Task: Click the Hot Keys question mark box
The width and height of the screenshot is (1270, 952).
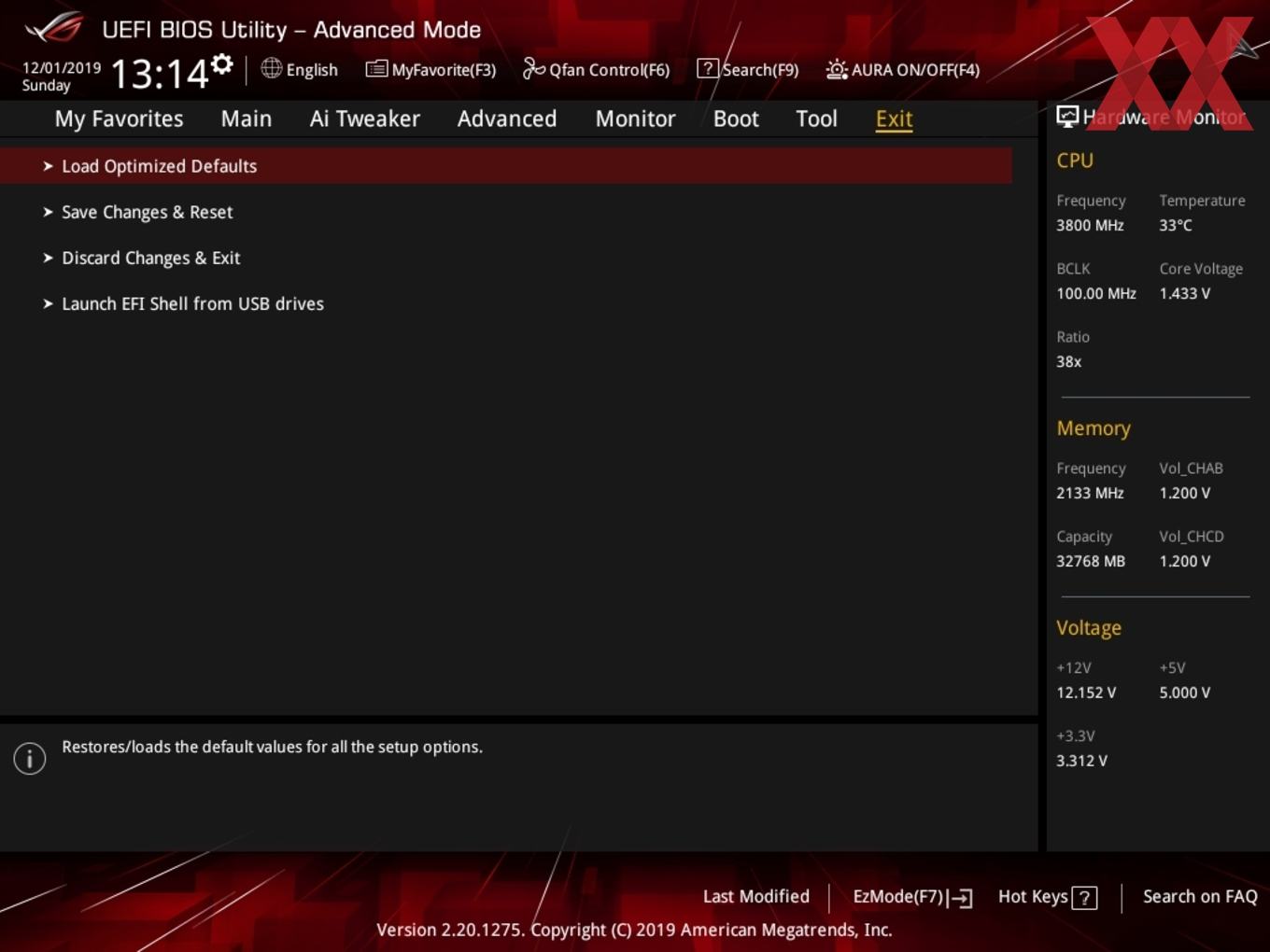Action: click(1084, 898)
